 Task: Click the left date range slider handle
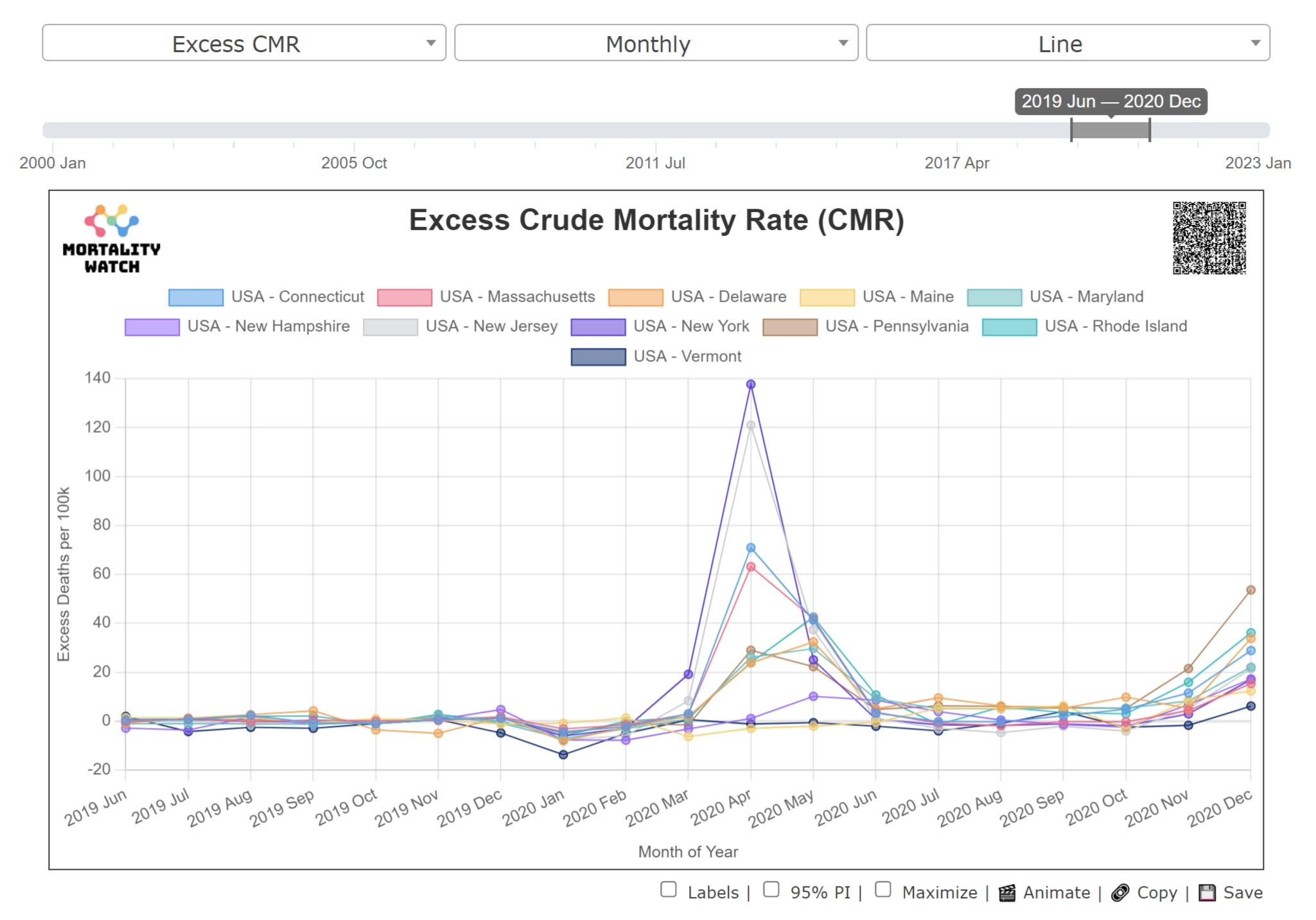coord(1071,130)
